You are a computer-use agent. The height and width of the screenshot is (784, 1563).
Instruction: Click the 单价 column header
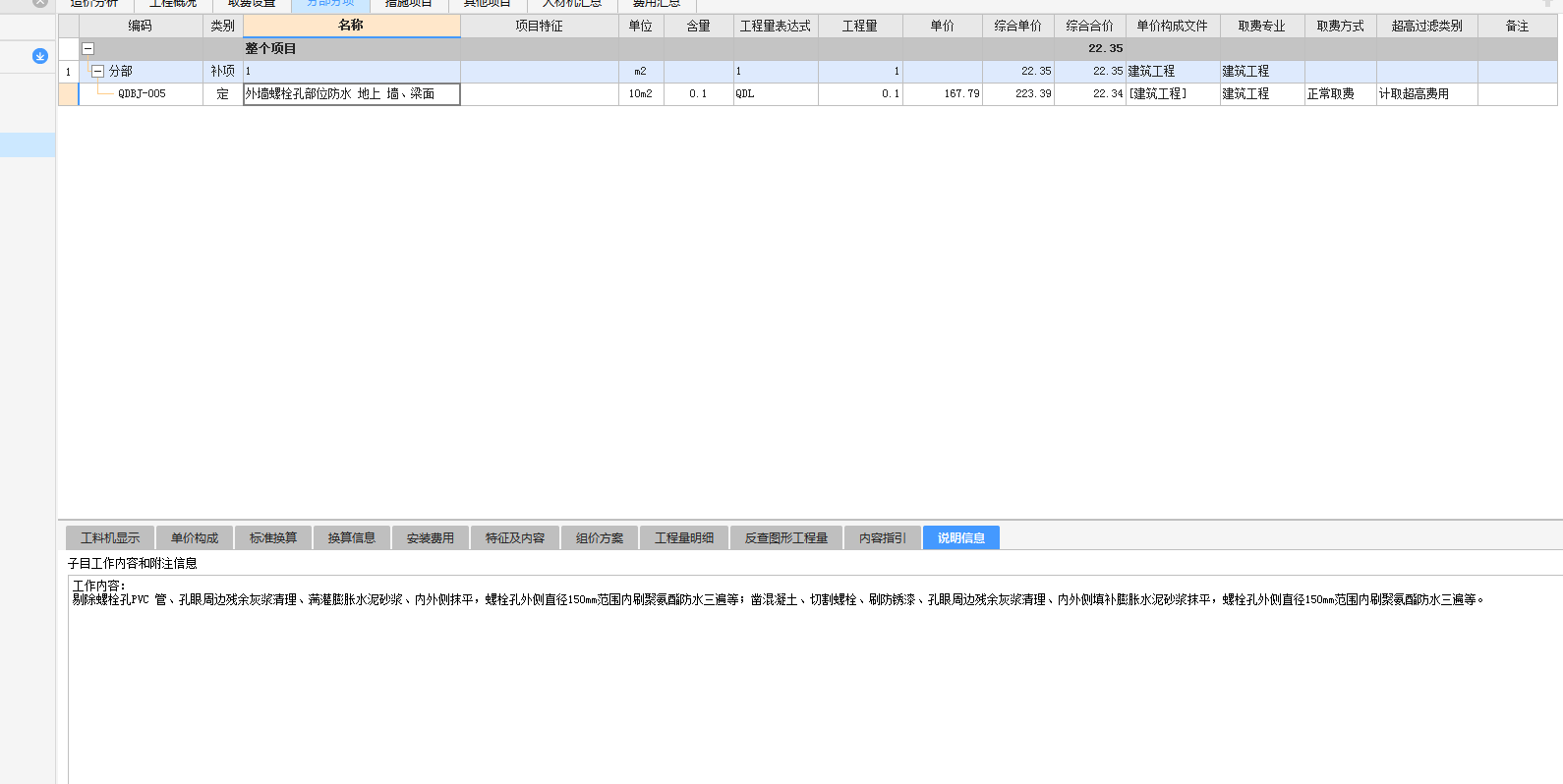(x=943, y=26)
